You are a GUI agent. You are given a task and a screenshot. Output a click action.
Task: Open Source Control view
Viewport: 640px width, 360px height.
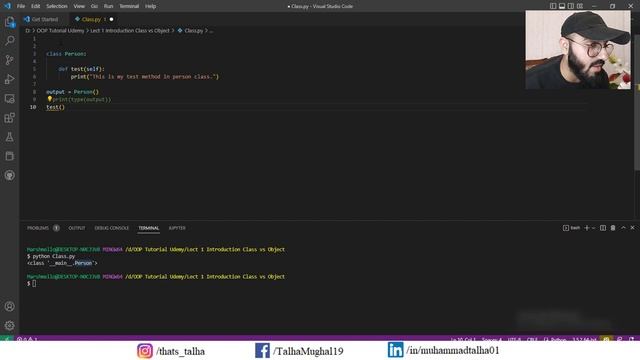pos(9,60)
